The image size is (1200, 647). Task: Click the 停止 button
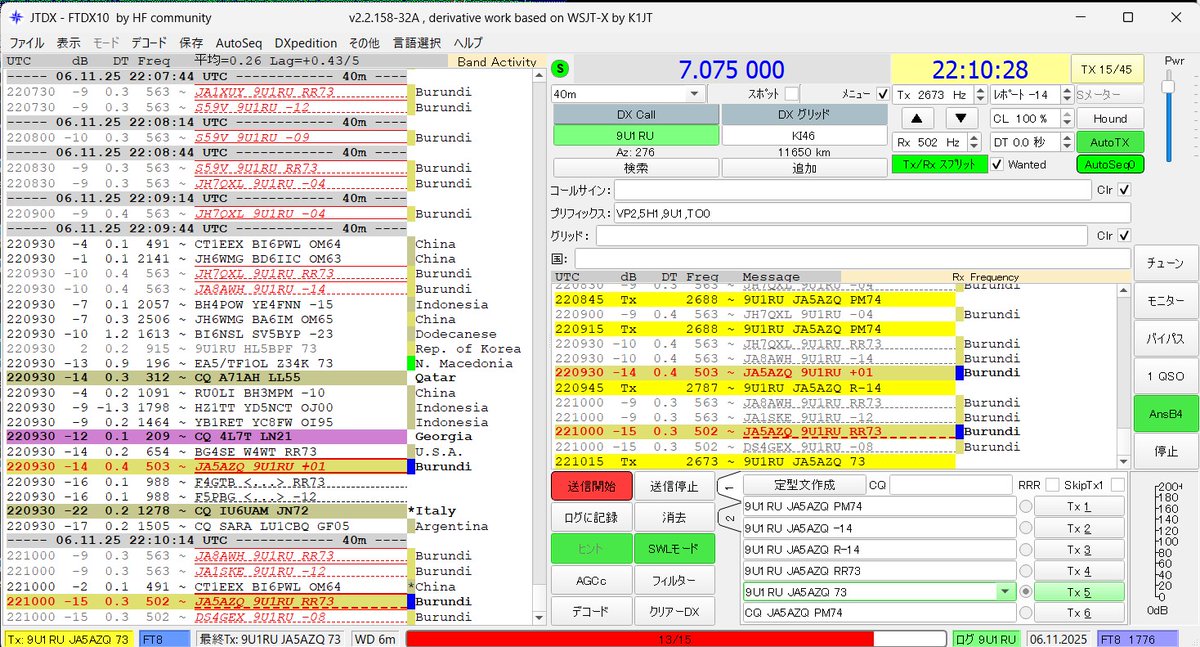point(1166,451)
